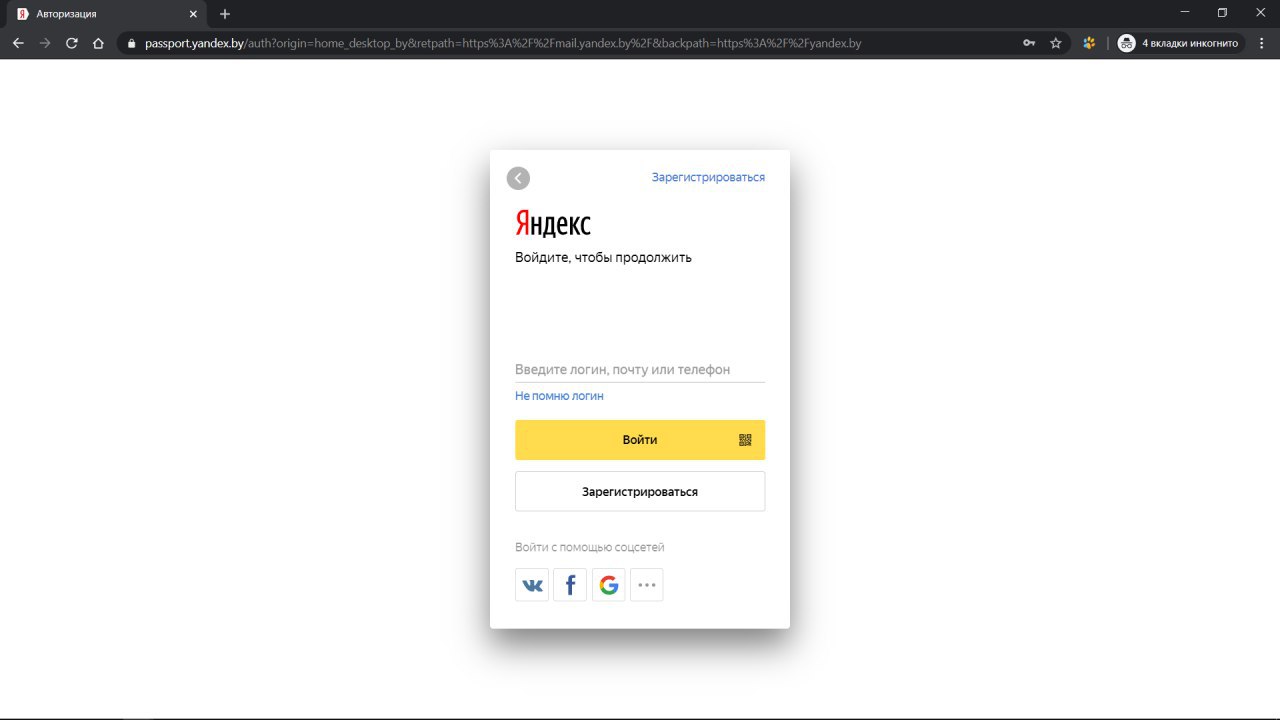This screenshot has width=1280, height=720.
Task: Select the Авторизация tab
Action: [108, 14]
